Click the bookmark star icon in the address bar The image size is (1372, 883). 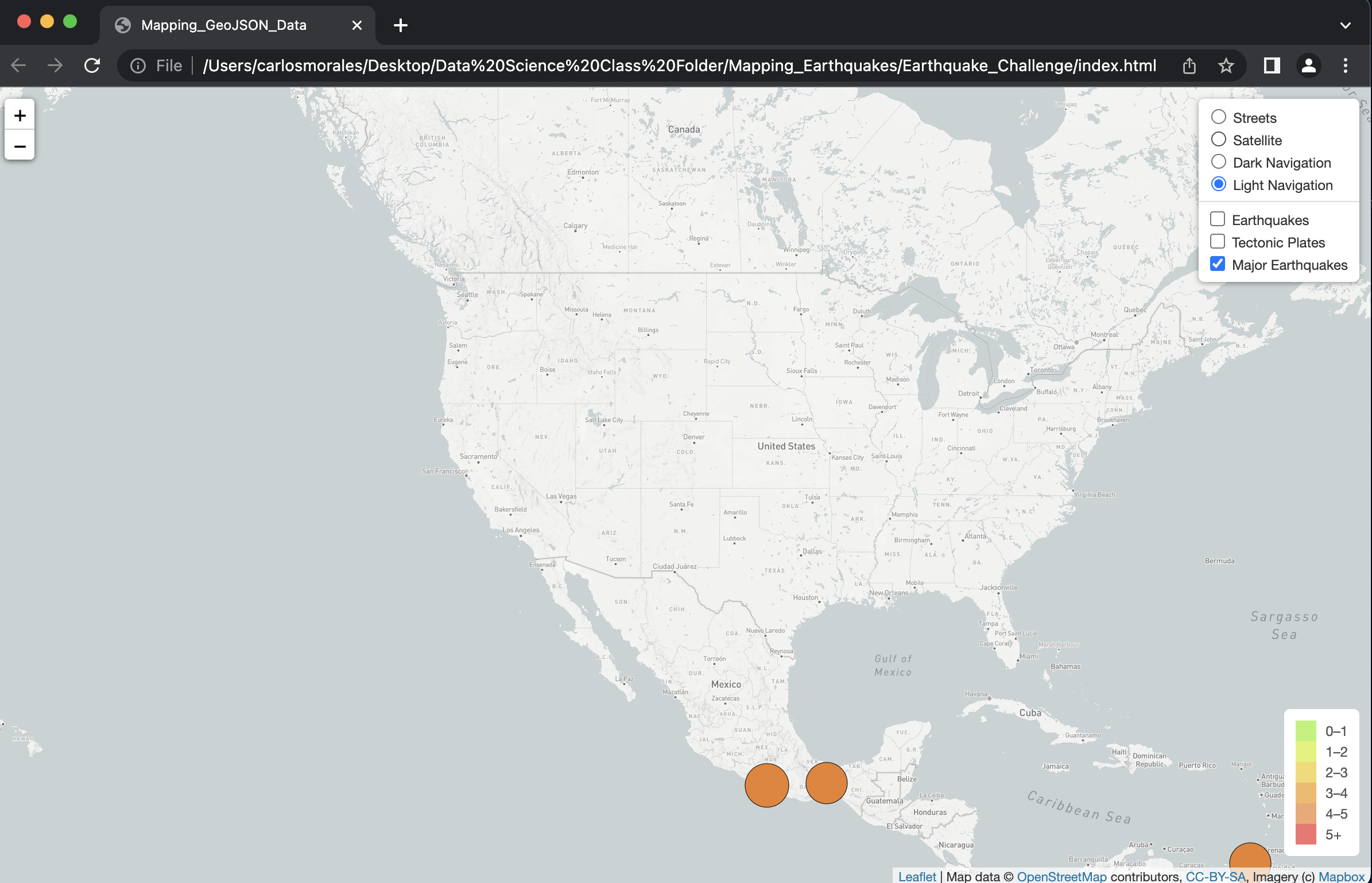[1226, 65]
